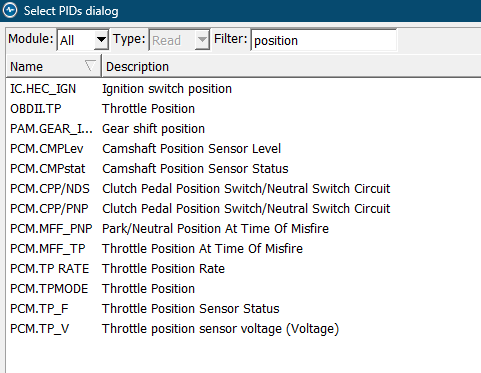The image size is (481, 373).
Task: Select the PCM.CPP/PNP row
Action: [243, 209]
